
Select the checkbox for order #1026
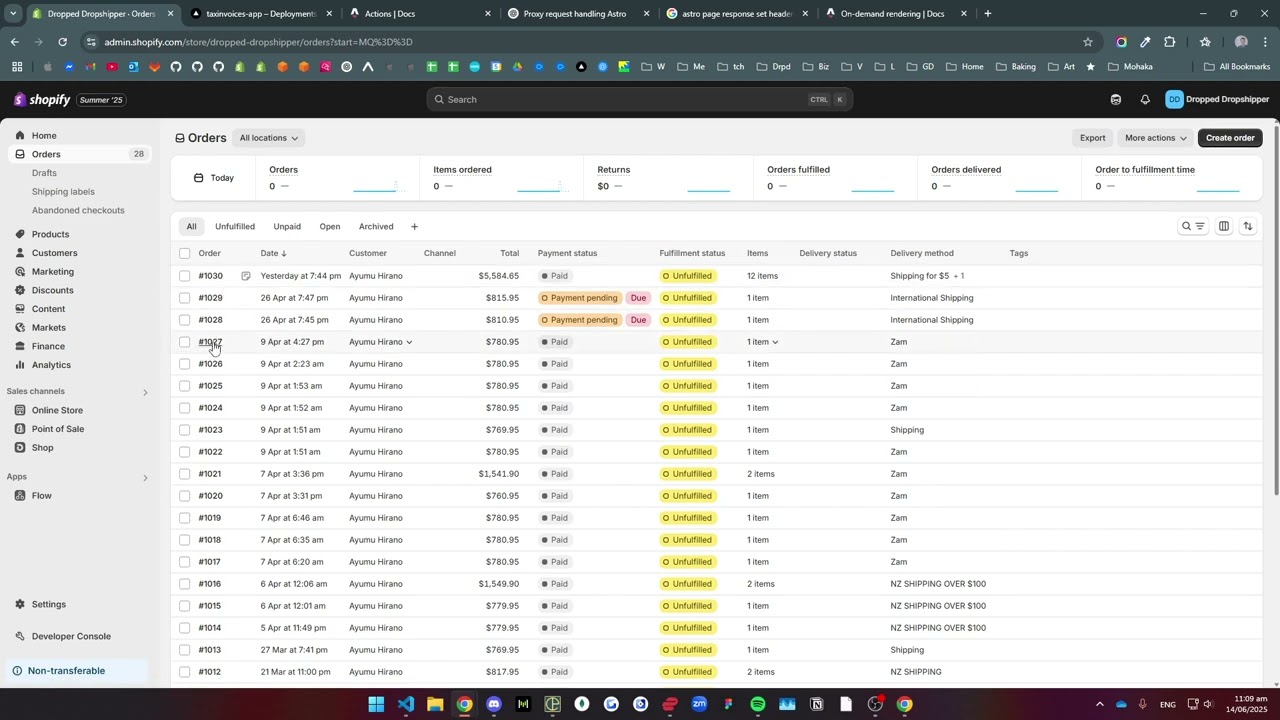pos(184,364)
